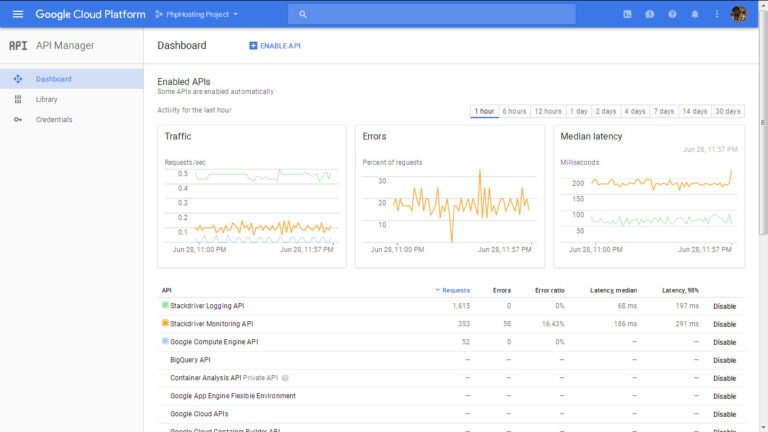This screenshot has width=768, height=432.
Task: Click the user profile avatar
Action: (739, 14)
